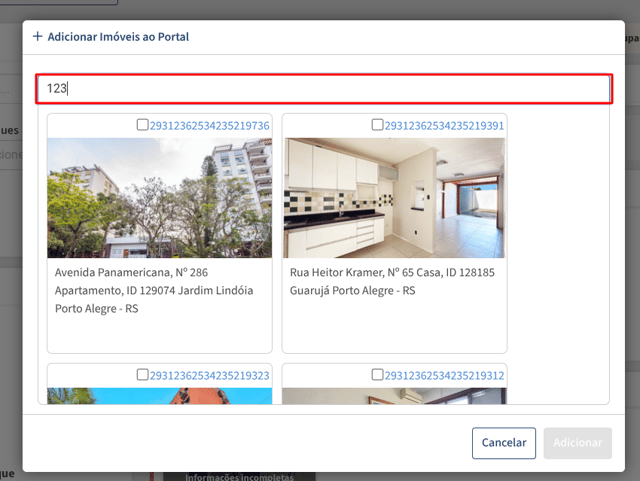Select the partially visible interior room thumbnail
The height and width of the screenshot is (481, 640).
394,396
